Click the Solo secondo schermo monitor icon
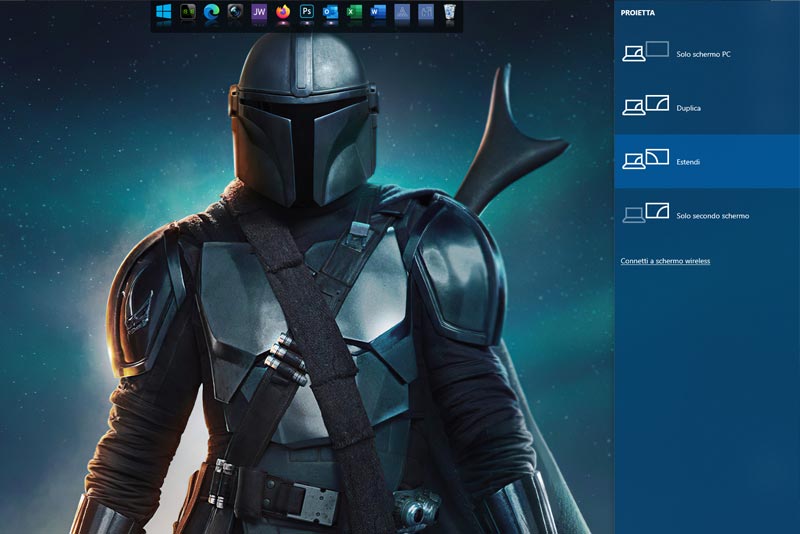This screenshot has height=534, width=800. coord(645,213)
